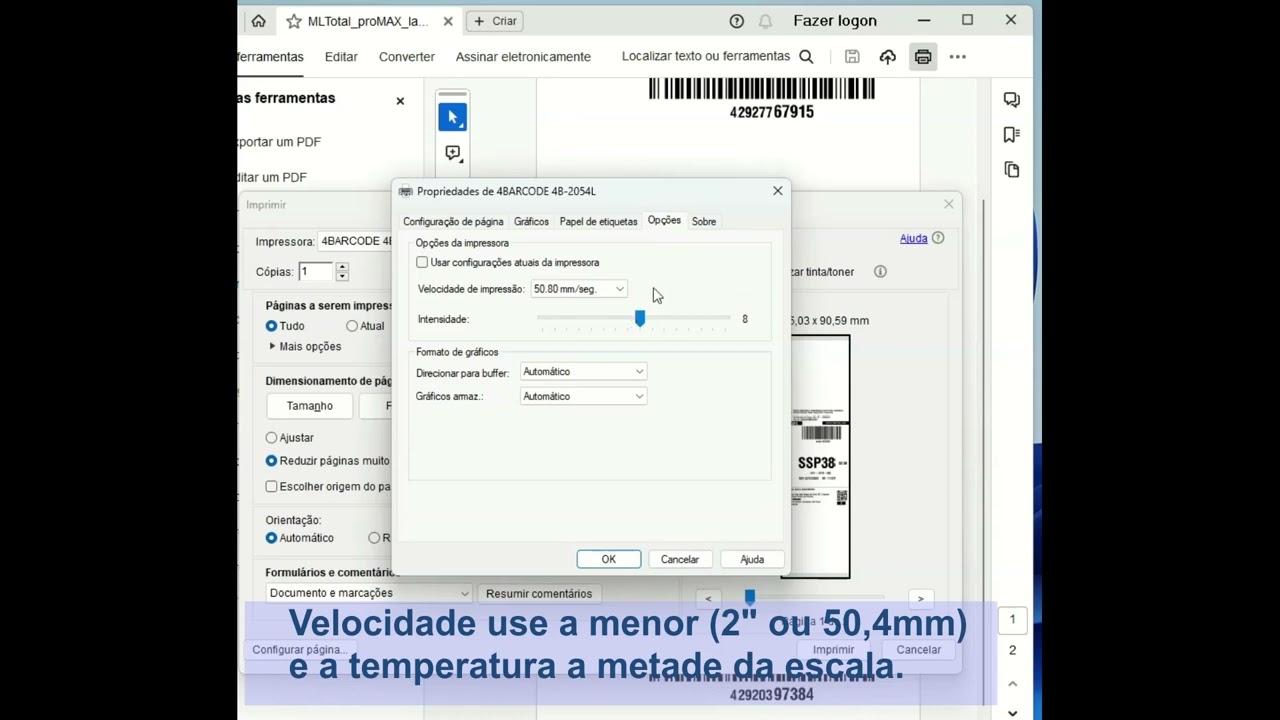Open the page thumbnails panel icon
Image resolution: width=1280 pixels, height=720 pixels.
point(1012,170)
